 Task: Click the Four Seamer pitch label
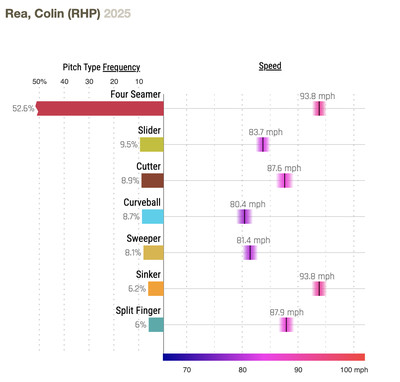136,94
